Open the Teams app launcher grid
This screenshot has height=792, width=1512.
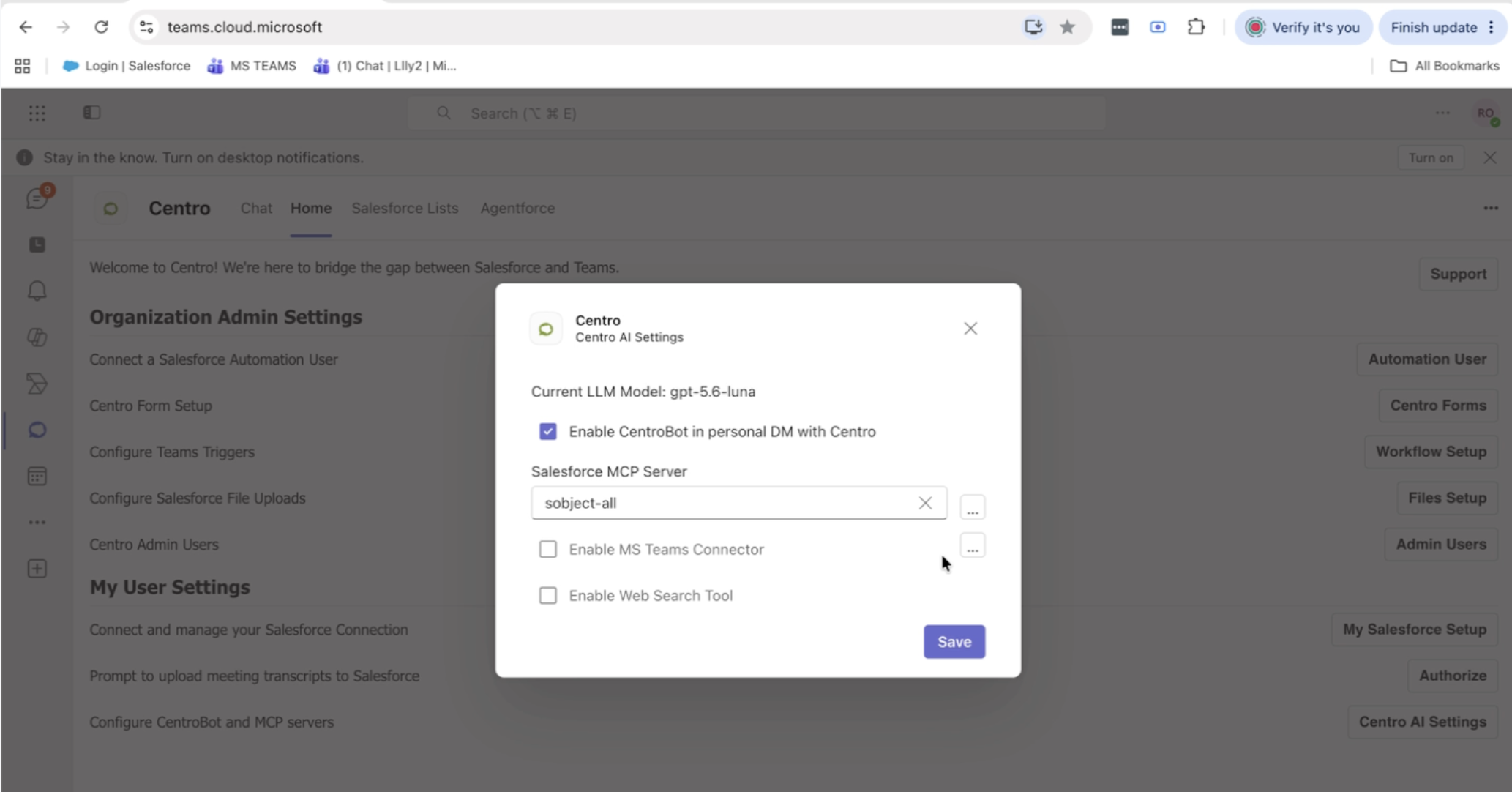pyautogui.click(x=37, y=113)
